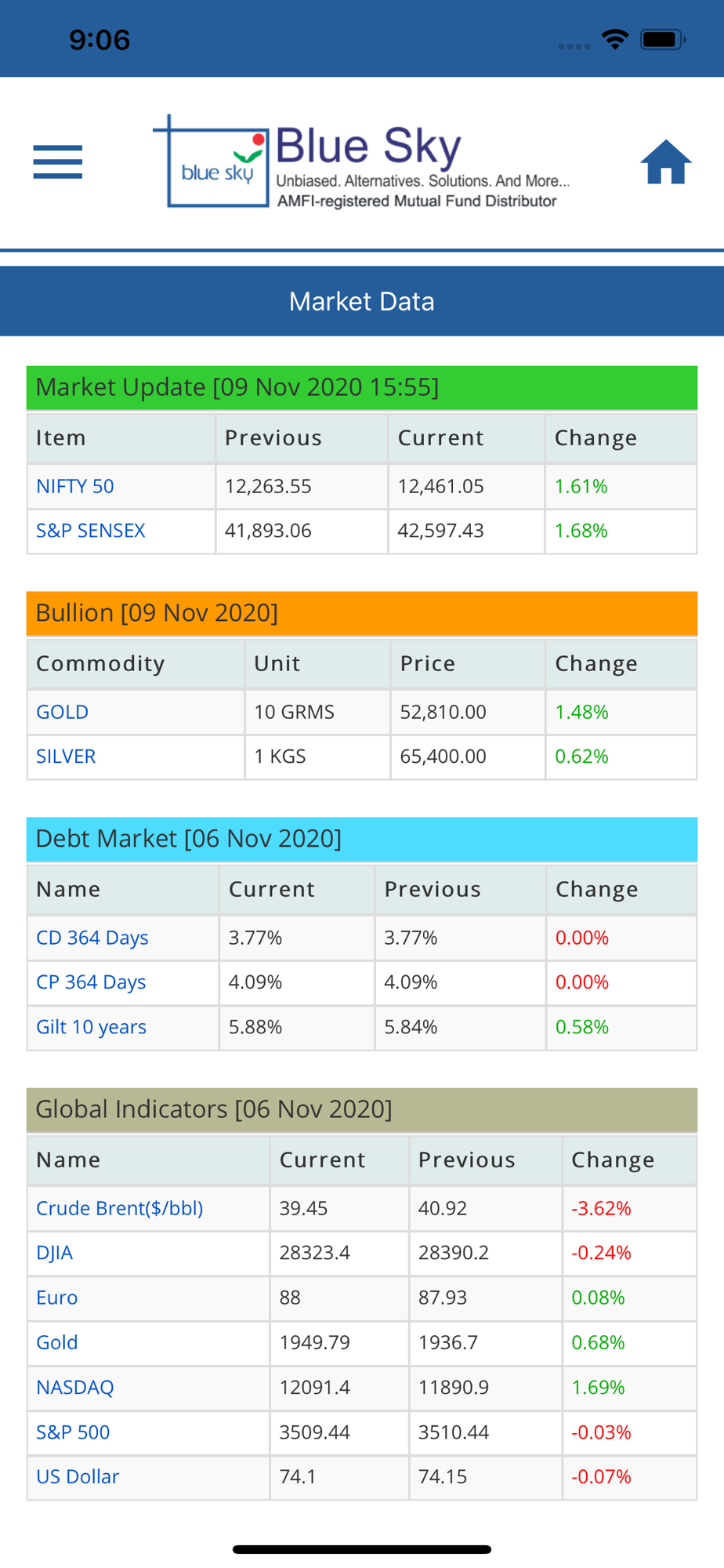
Task: Open Crude Brent($/bbl) indicator
Action: tap(120, 1208)
